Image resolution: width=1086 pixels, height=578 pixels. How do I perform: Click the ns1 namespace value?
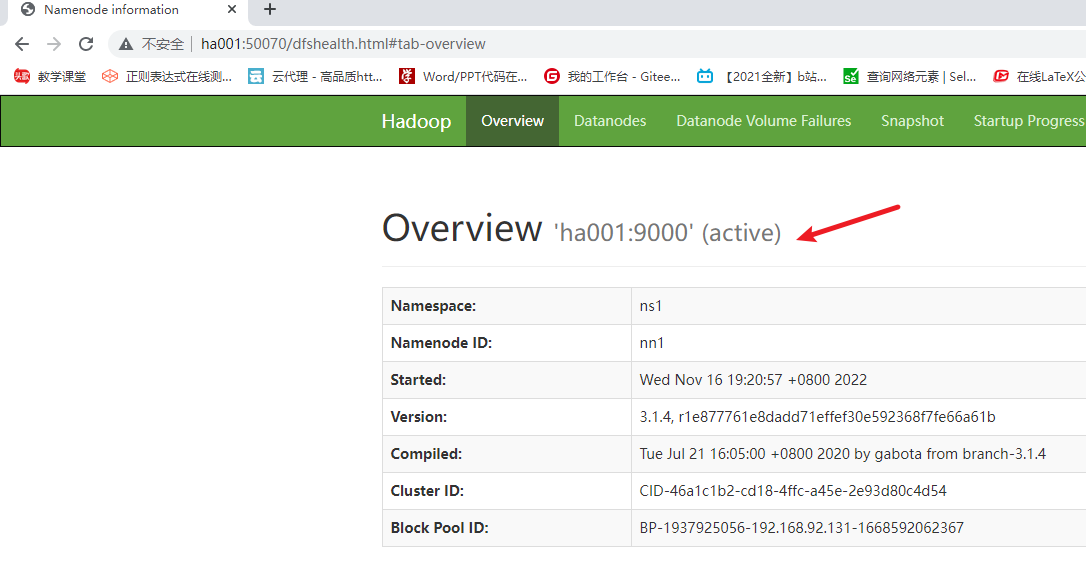pyautogui.click(x=650, y=306)
